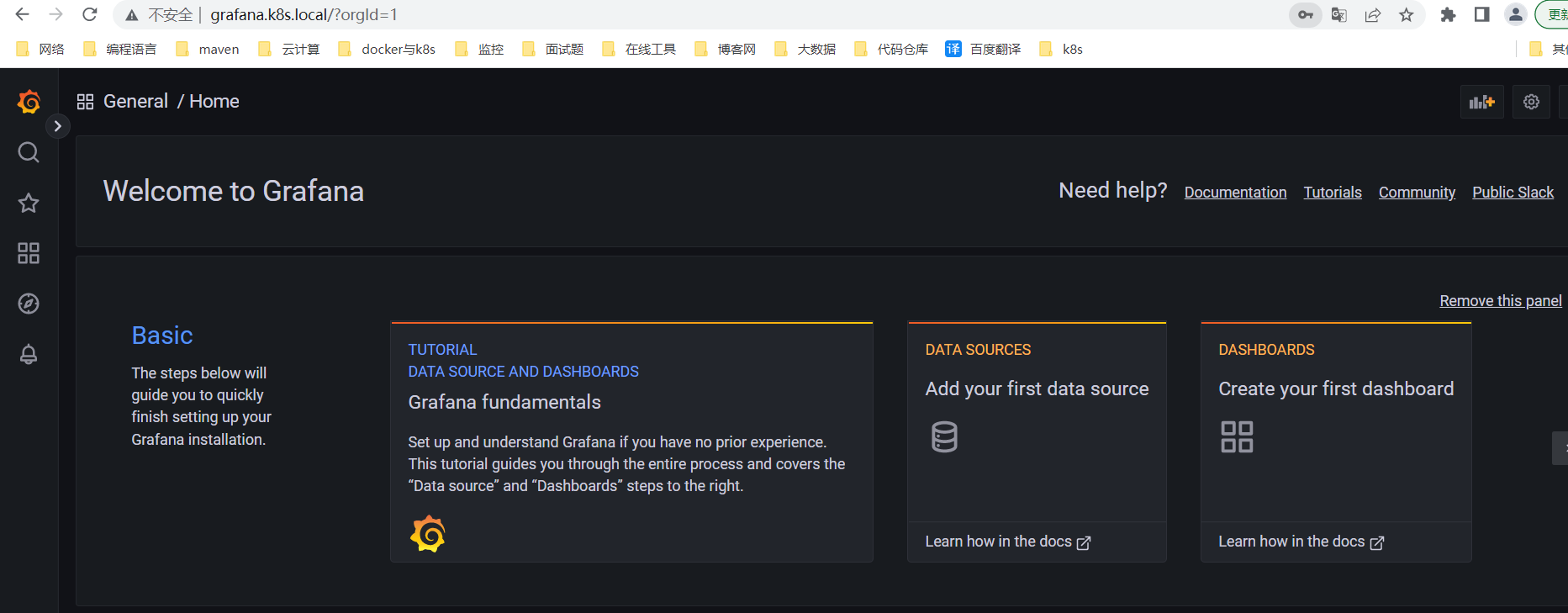1568x613 pixels.
Task: Open the docker与k8s bookmark folder
Action: [x=387, y=49]
